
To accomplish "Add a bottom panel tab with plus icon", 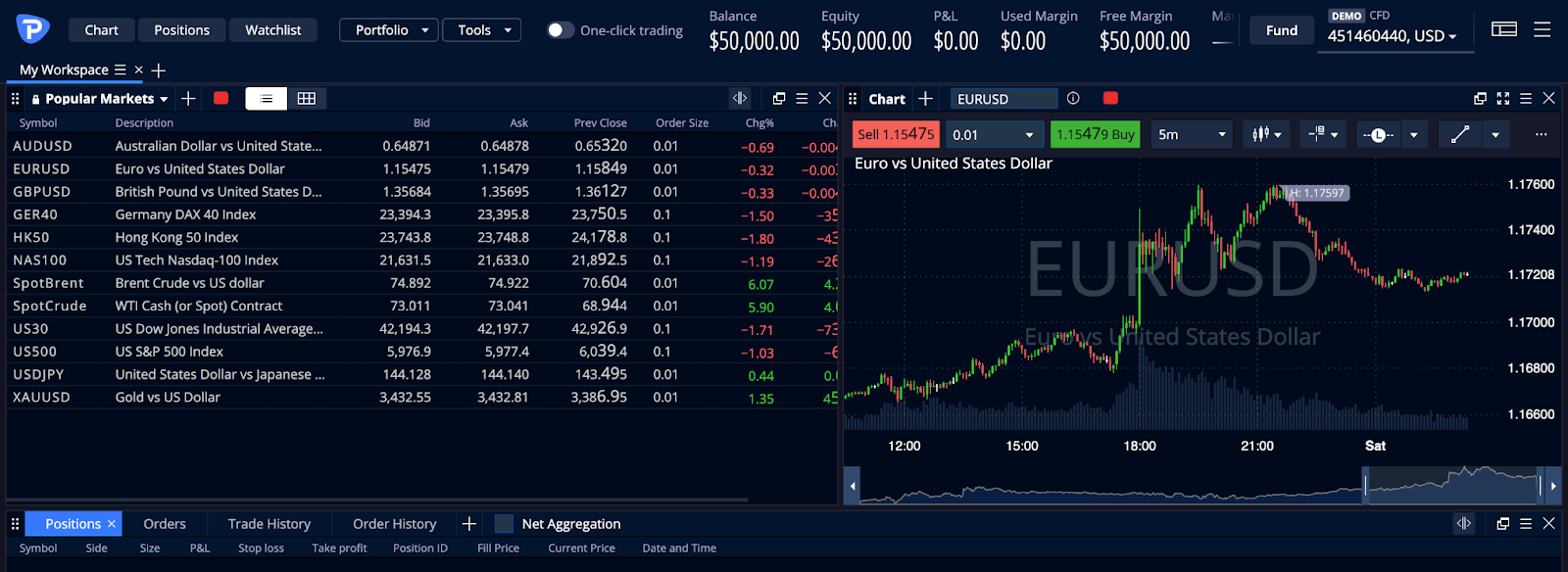I will (468, 524).
